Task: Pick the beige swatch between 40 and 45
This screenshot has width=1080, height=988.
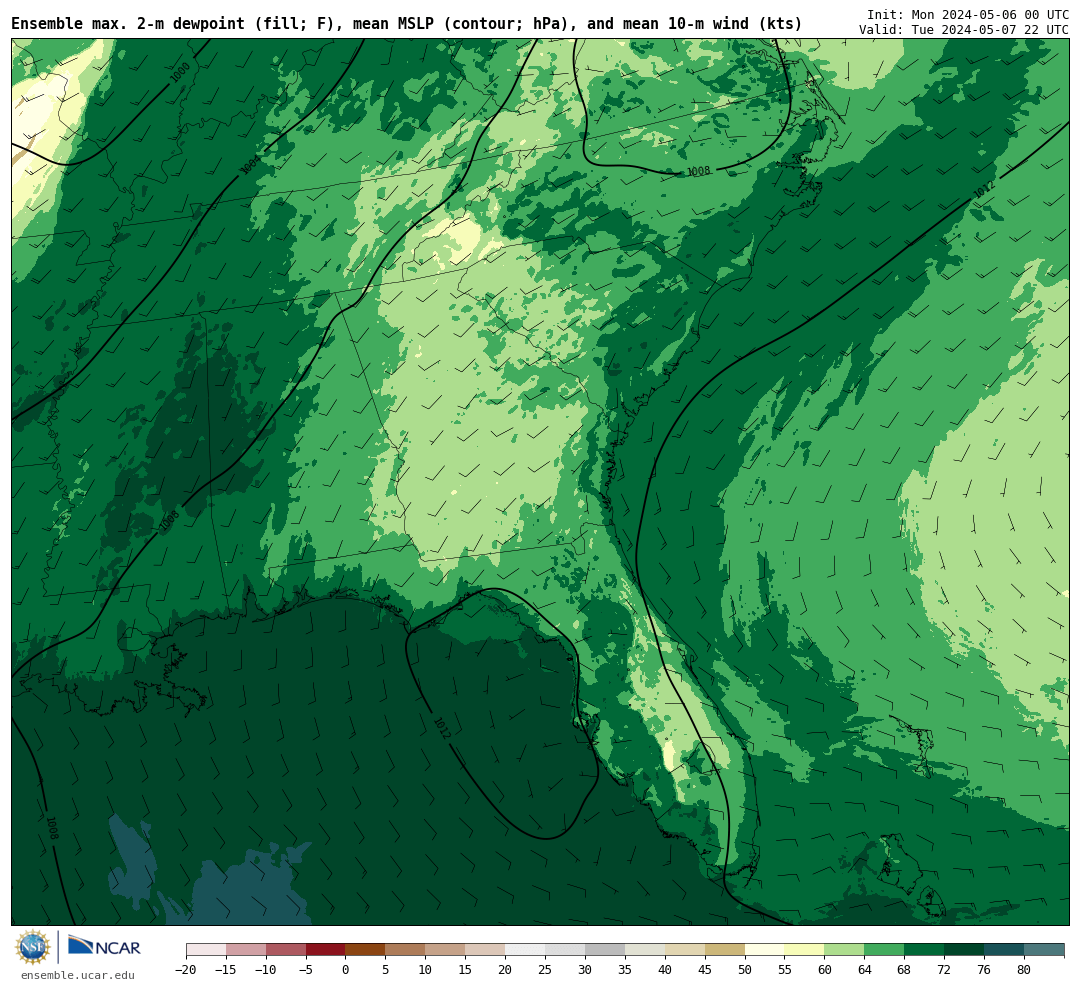Action: tap(685, 950)
